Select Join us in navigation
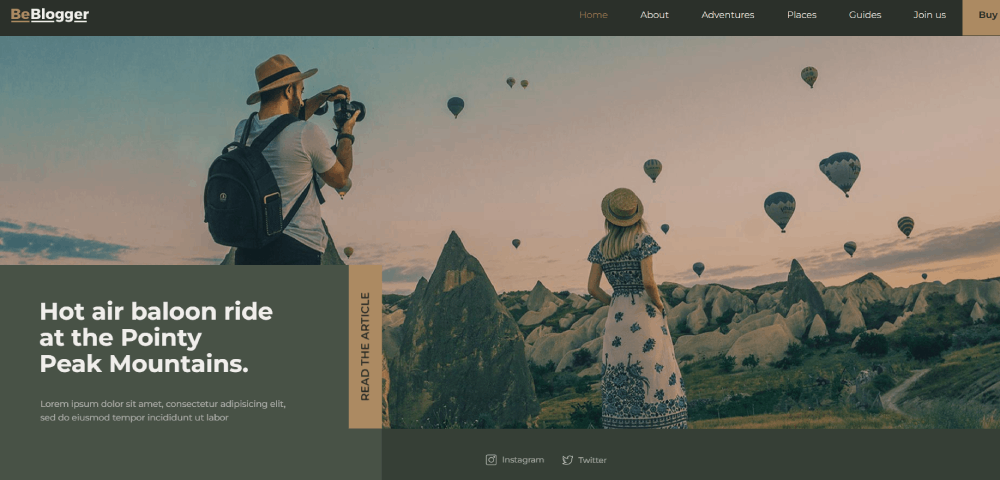 coord(929,15)
